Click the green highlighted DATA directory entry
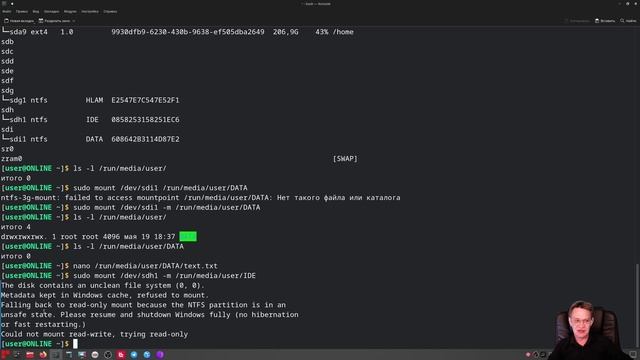 [188, 236]
